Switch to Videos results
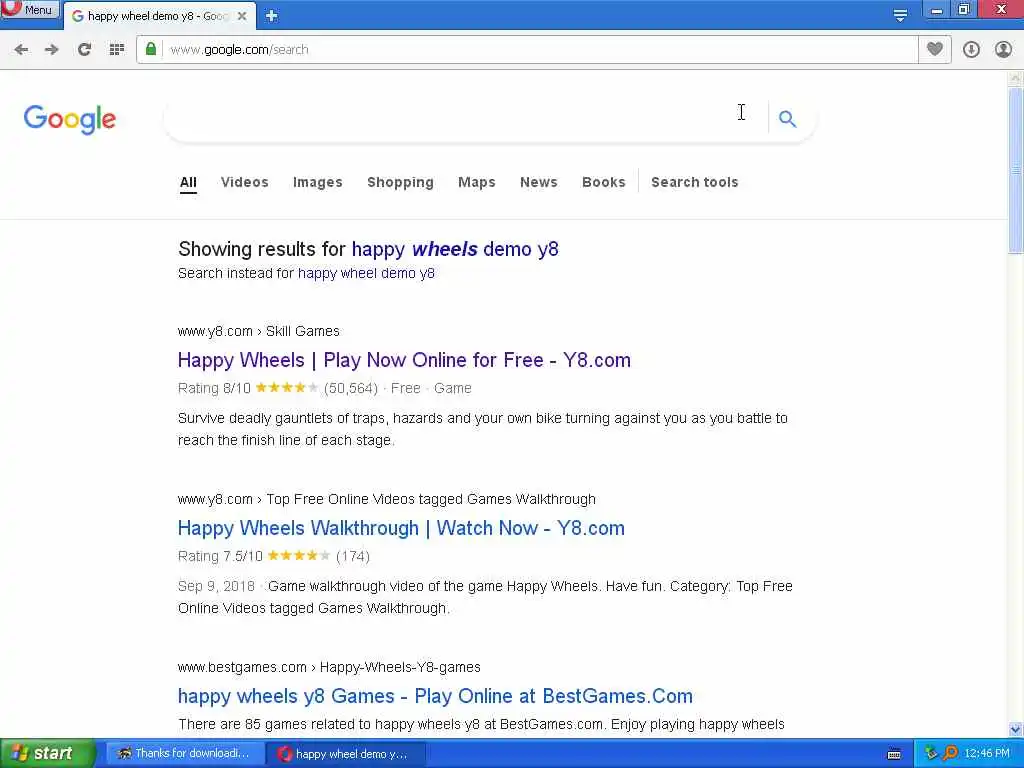This screenshot has width=1024, height=768. point(245,182)
